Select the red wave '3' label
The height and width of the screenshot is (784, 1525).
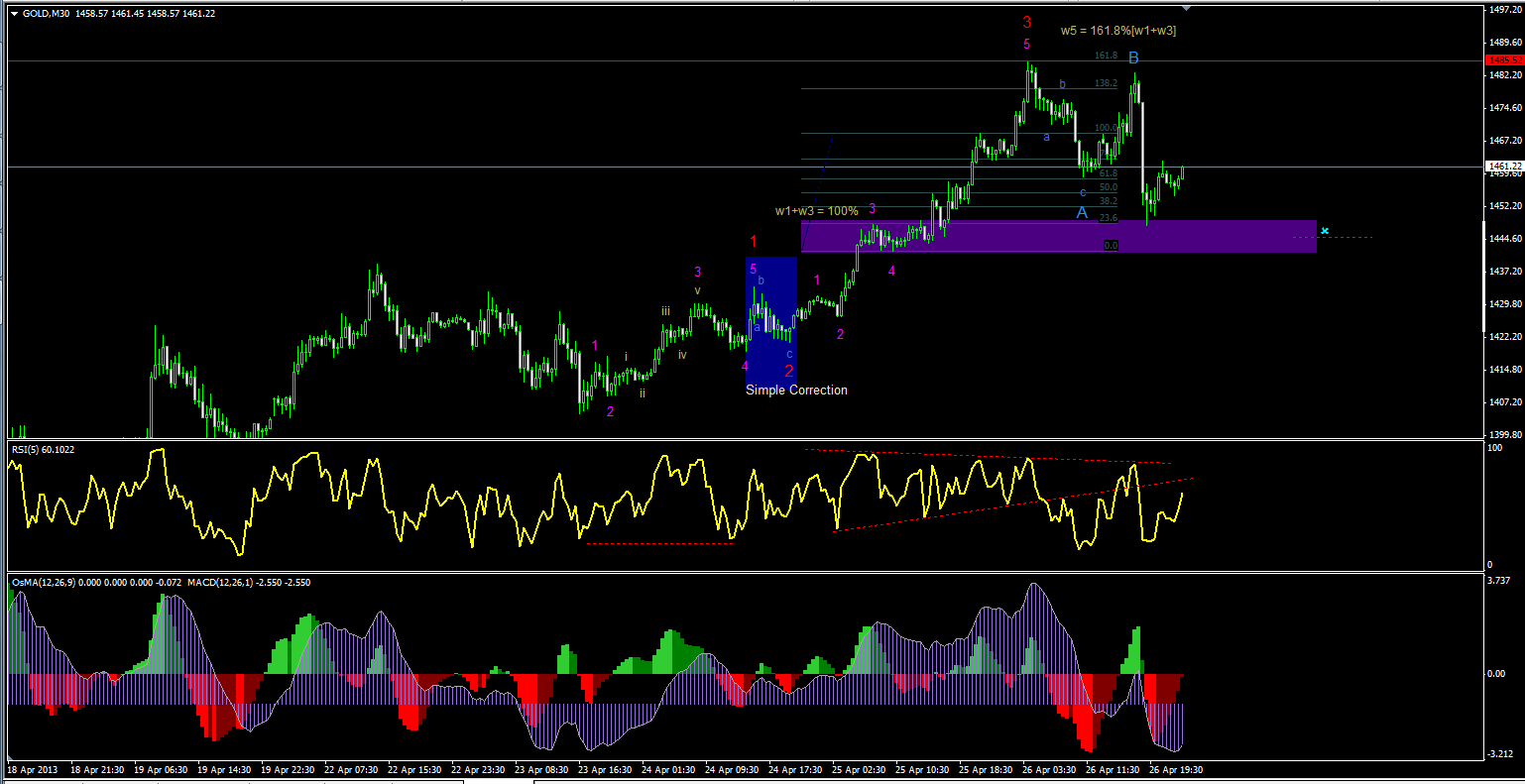pyautogui.click(x=1027, y=22)
